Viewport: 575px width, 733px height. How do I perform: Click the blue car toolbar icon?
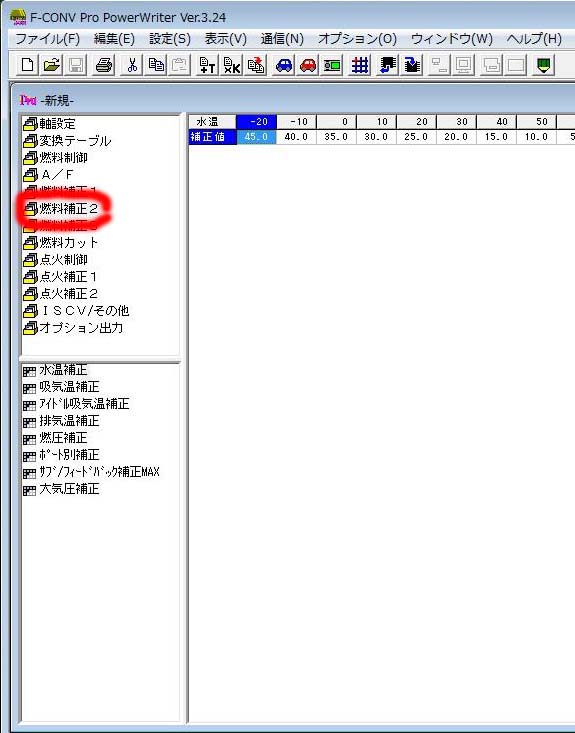pos(284,65)
